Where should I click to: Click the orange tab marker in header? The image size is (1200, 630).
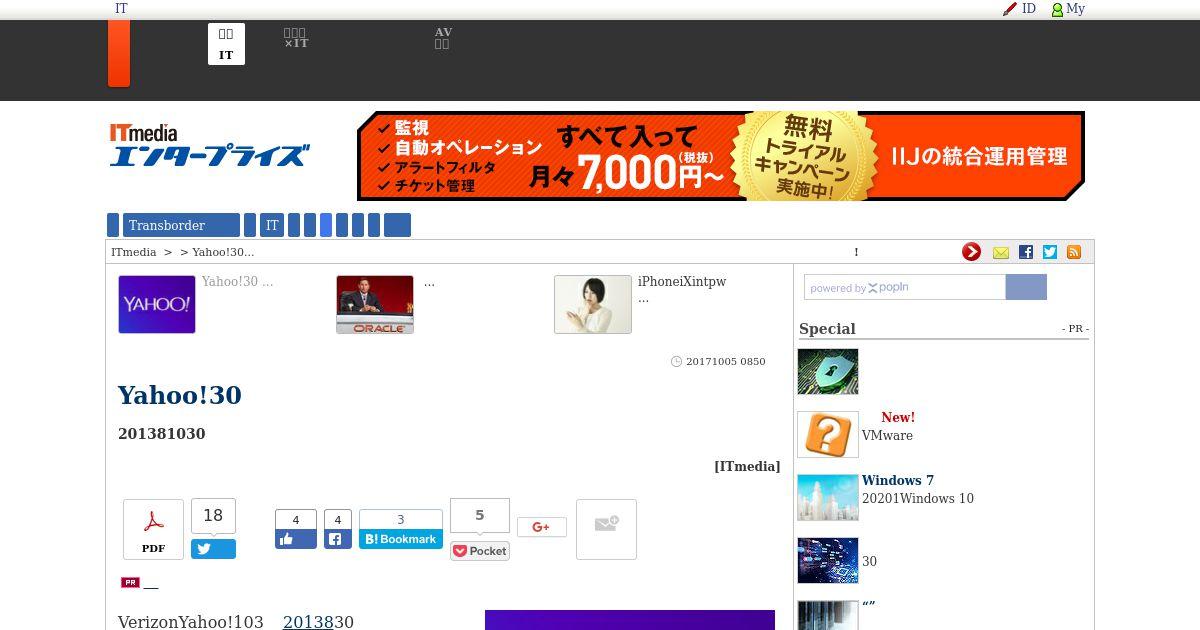119,53
